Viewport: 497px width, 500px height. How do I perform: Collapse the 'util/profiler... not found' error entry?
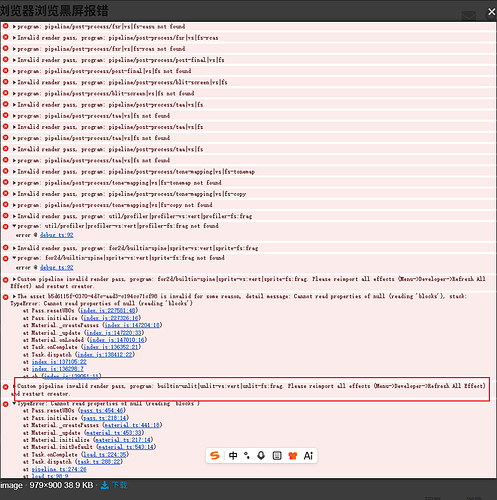[x=14, y=226]
